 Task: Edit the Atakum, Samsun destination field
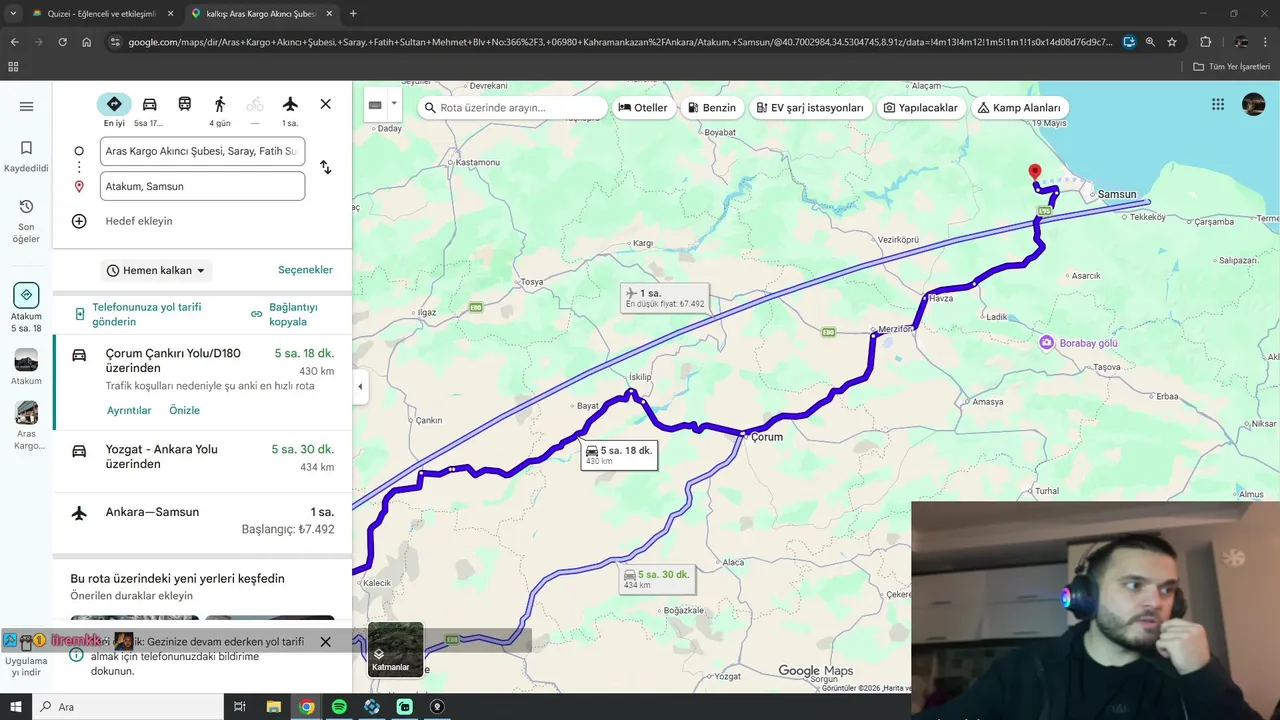coord(202,186)
